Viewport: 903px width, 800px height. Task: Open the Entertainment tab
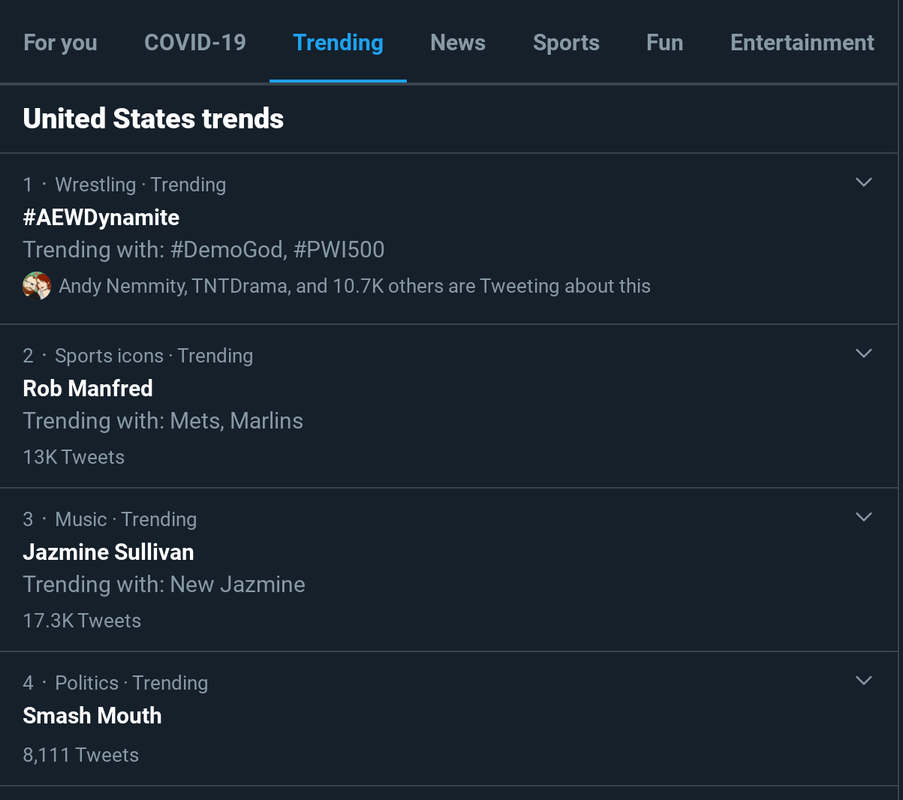click(x=802, y=43)
